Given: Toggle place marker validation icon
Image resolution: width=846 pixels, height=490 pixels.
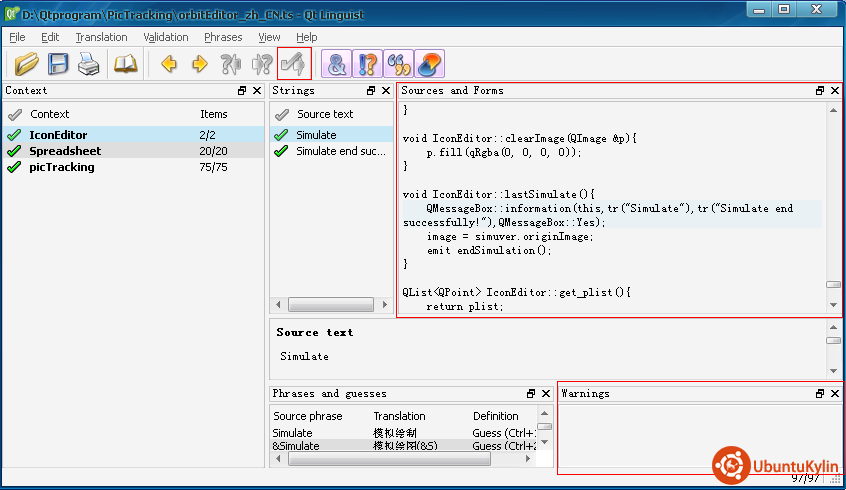Looking at the screenshot, I should 429,64.
